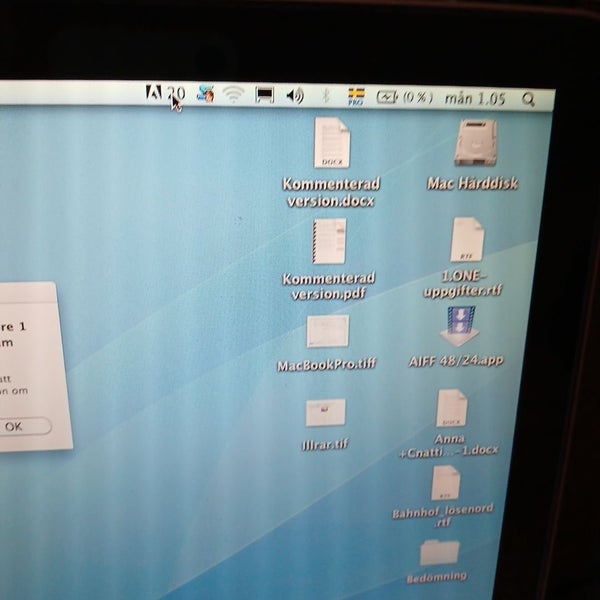The width and height of the screenshot is (600, 600).
Task: Open Spotlight search magnifier
Action: [528, 99]
